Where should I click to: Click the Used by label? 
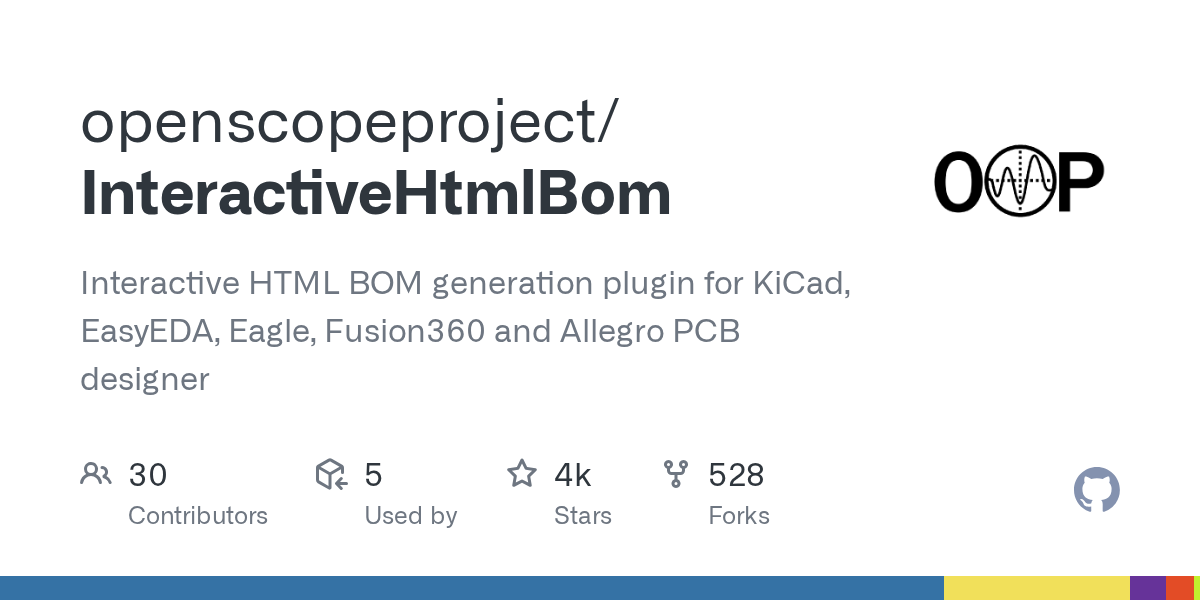pos(410,516)
